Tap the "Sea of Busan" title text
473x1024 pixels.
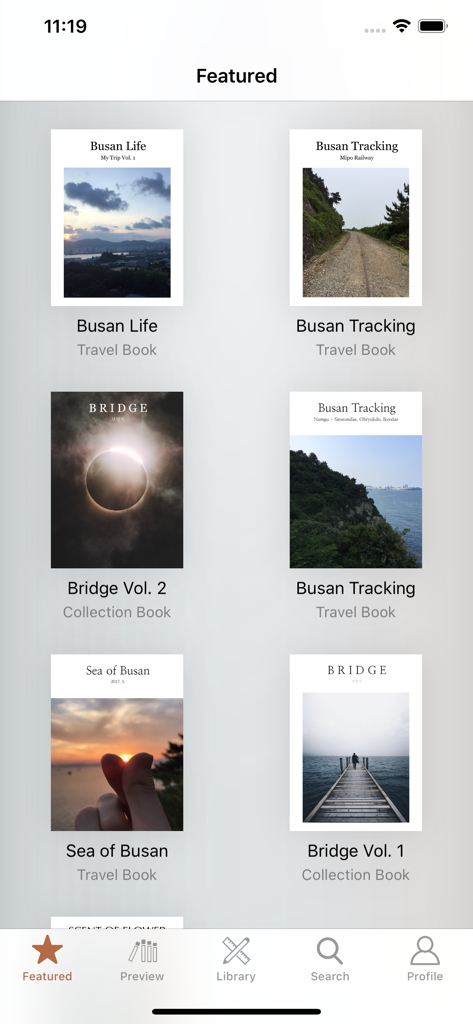[117, 851]
